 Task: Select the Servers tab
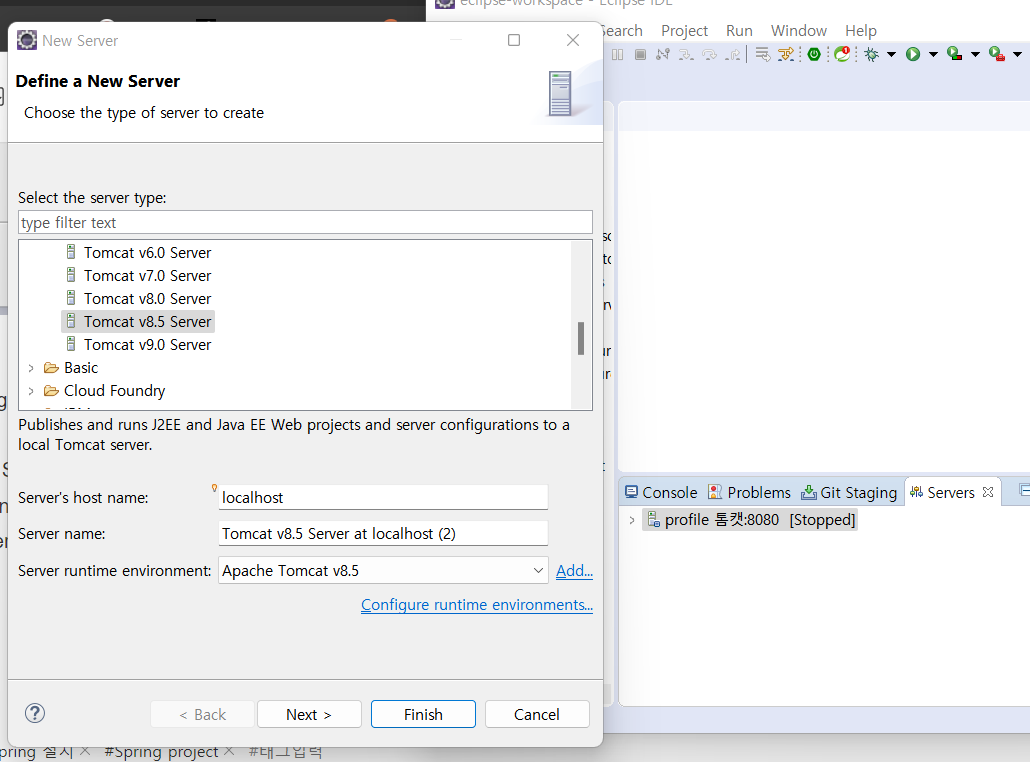(950, 493)
